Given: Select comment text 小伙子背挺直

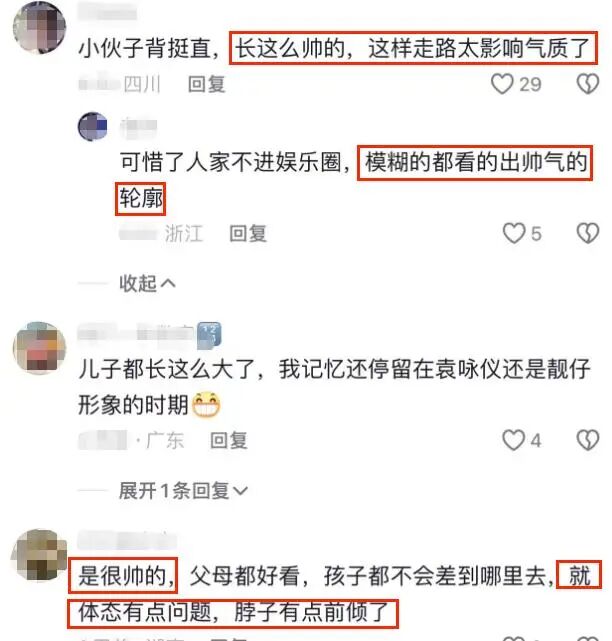Looking at the screenshot, I should [x=145, y=48].
